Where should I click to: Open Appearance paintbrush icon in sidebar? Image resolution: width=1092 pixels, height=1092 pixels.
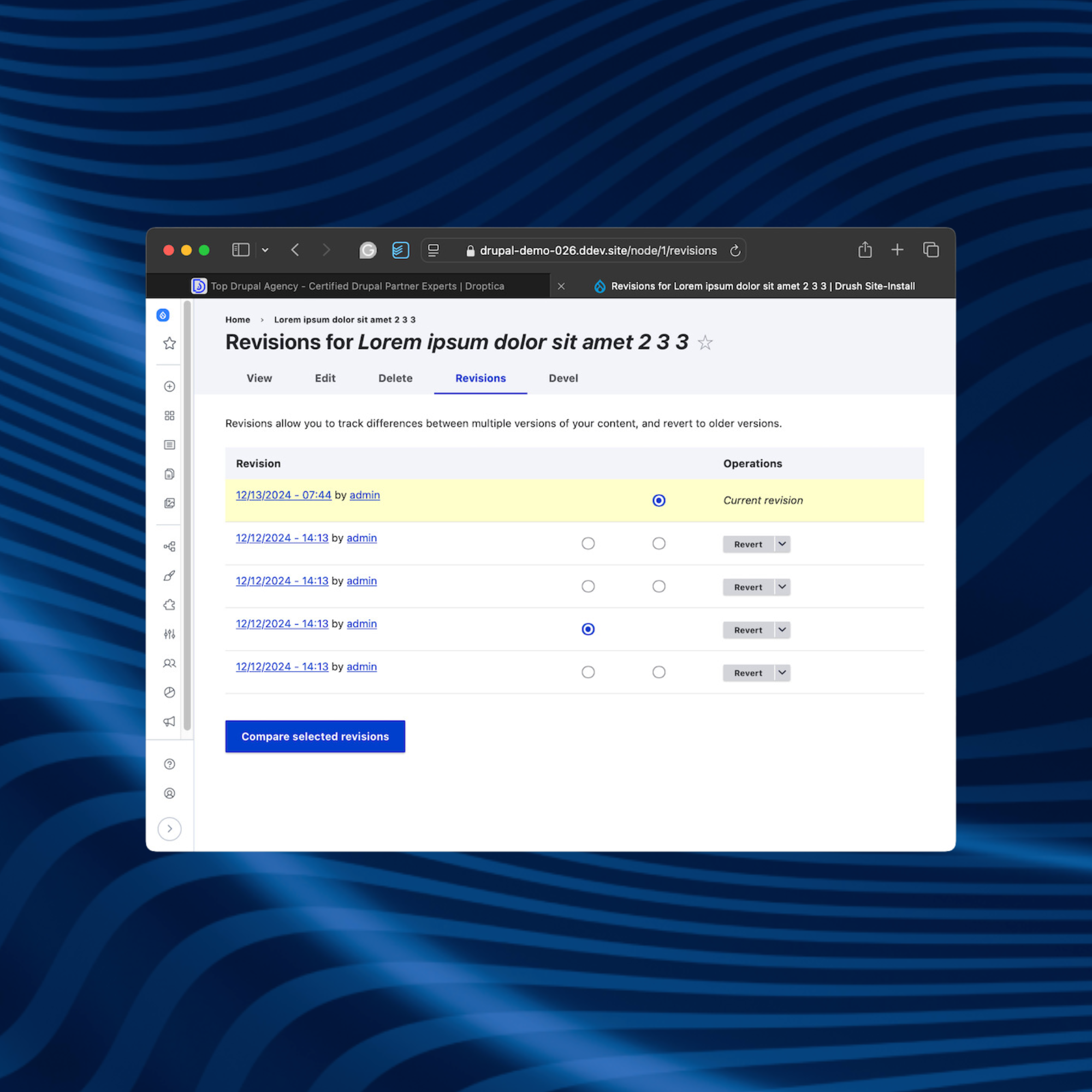(x=169, y=576)
